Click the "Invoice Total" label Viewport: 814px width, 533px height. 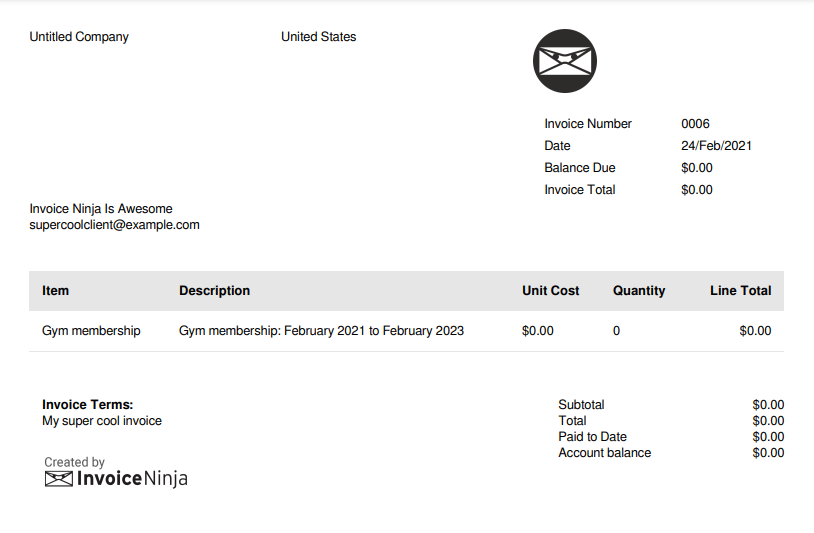pos(580,190)
